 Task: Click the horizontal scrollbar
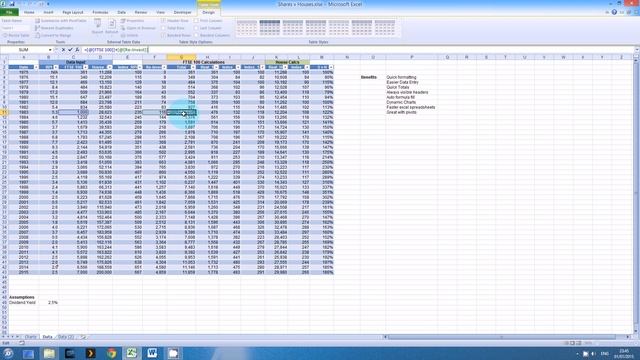click(x=501, y=337)
